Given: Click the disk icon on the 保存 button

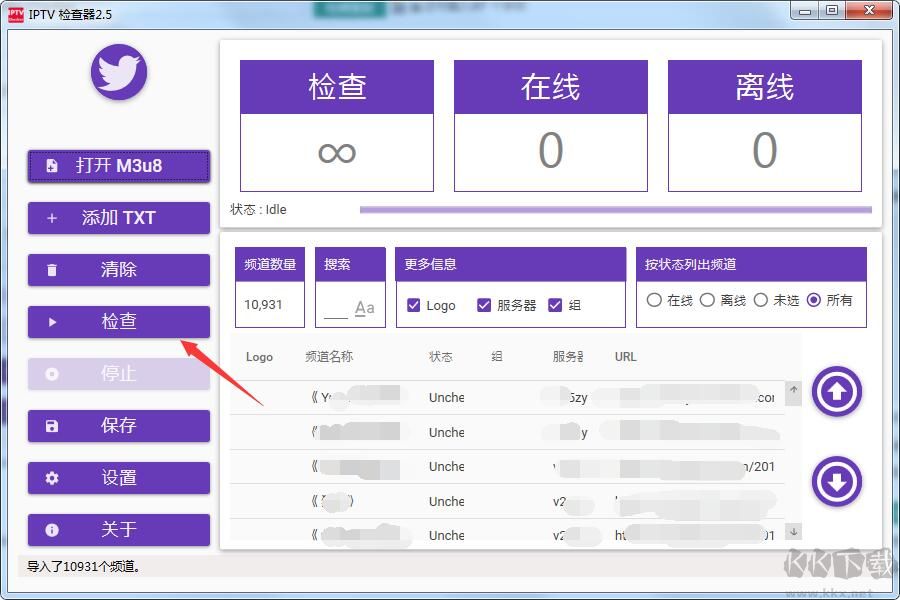Looking at the screenshot, I should coord(52,426).
